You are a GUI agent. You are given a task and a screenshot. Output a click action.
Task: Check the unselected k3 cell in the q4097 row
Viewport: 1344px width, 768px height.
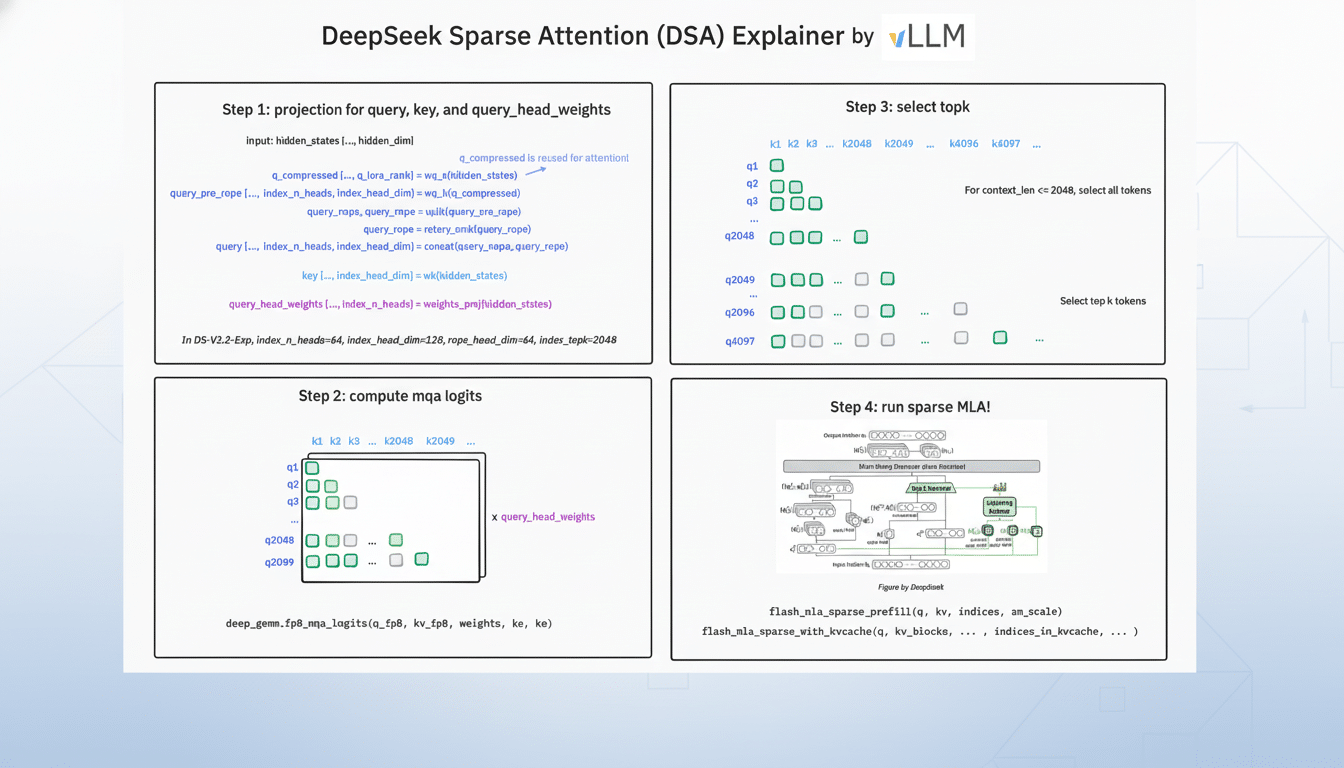tap(815, 340)
